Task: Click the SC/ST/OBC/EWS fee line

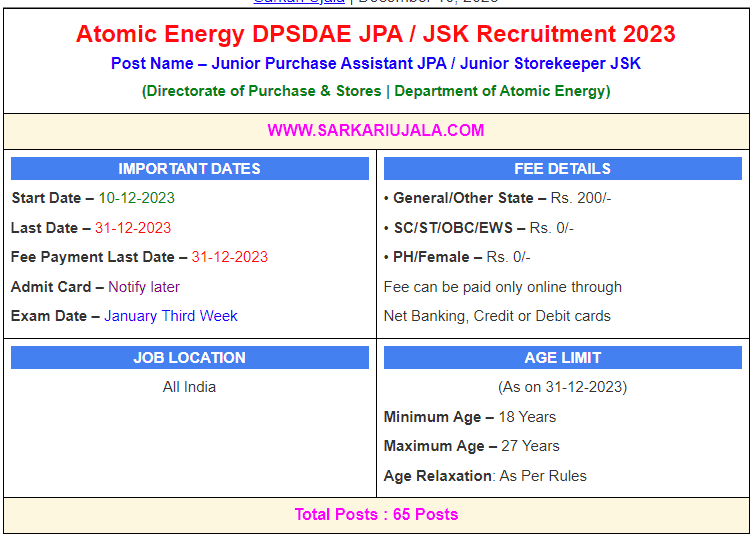Action: click(479, 228)
